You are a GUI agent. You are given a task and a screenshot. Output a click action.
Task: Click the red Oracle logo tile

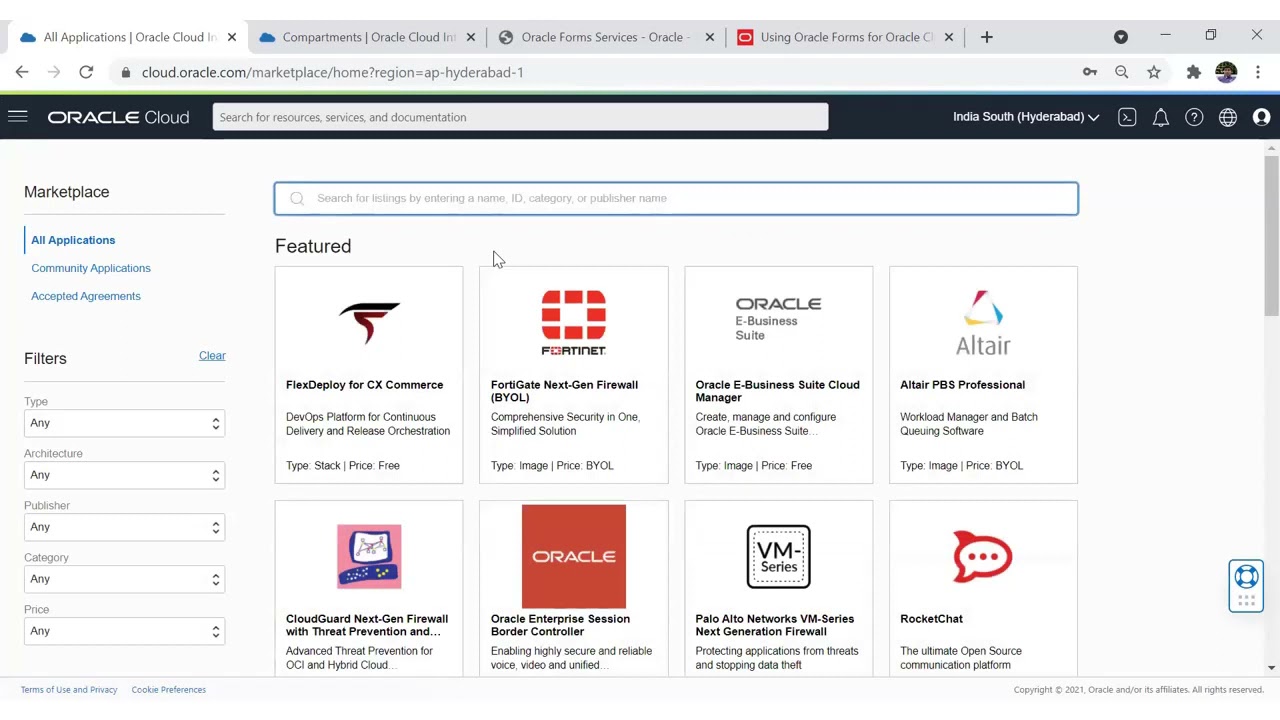[574, 556]
